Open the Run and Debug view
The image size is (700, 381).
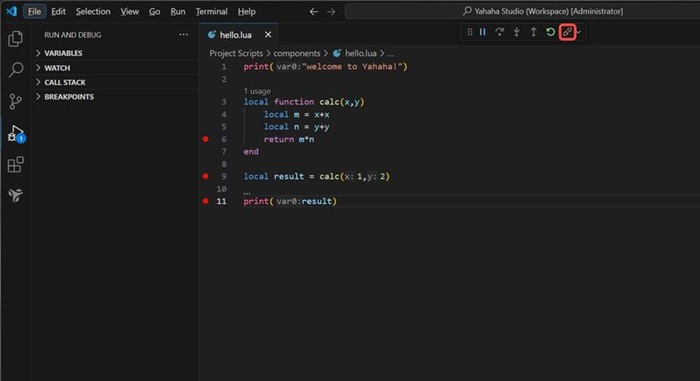point(16,134)
